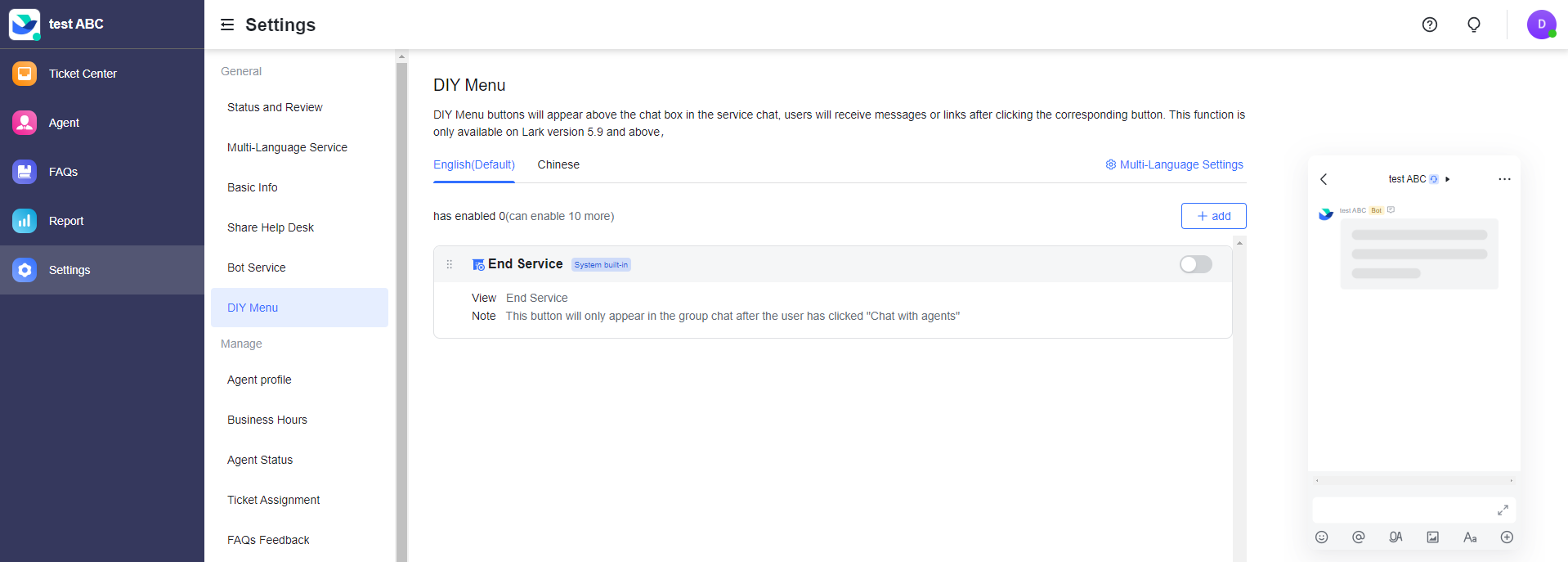Open Multi-Language Service settings

(x=299, y=147)
